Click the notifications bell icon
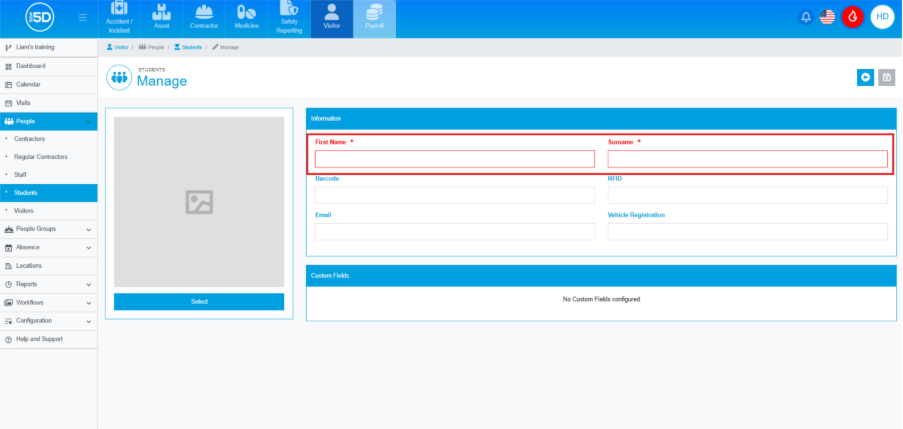The height and width of the screenshot is (429, 903). click(805, 17)
